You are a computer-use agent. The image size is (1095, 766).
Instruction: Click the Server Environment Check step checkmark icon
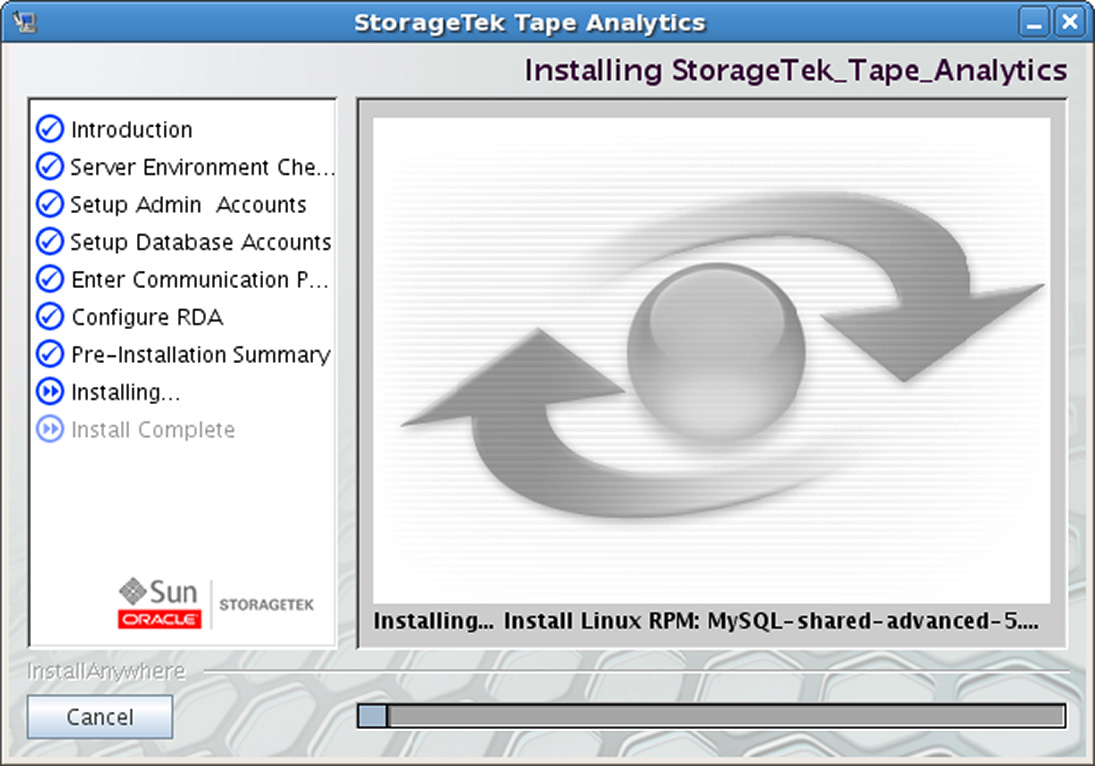(50, 166)
